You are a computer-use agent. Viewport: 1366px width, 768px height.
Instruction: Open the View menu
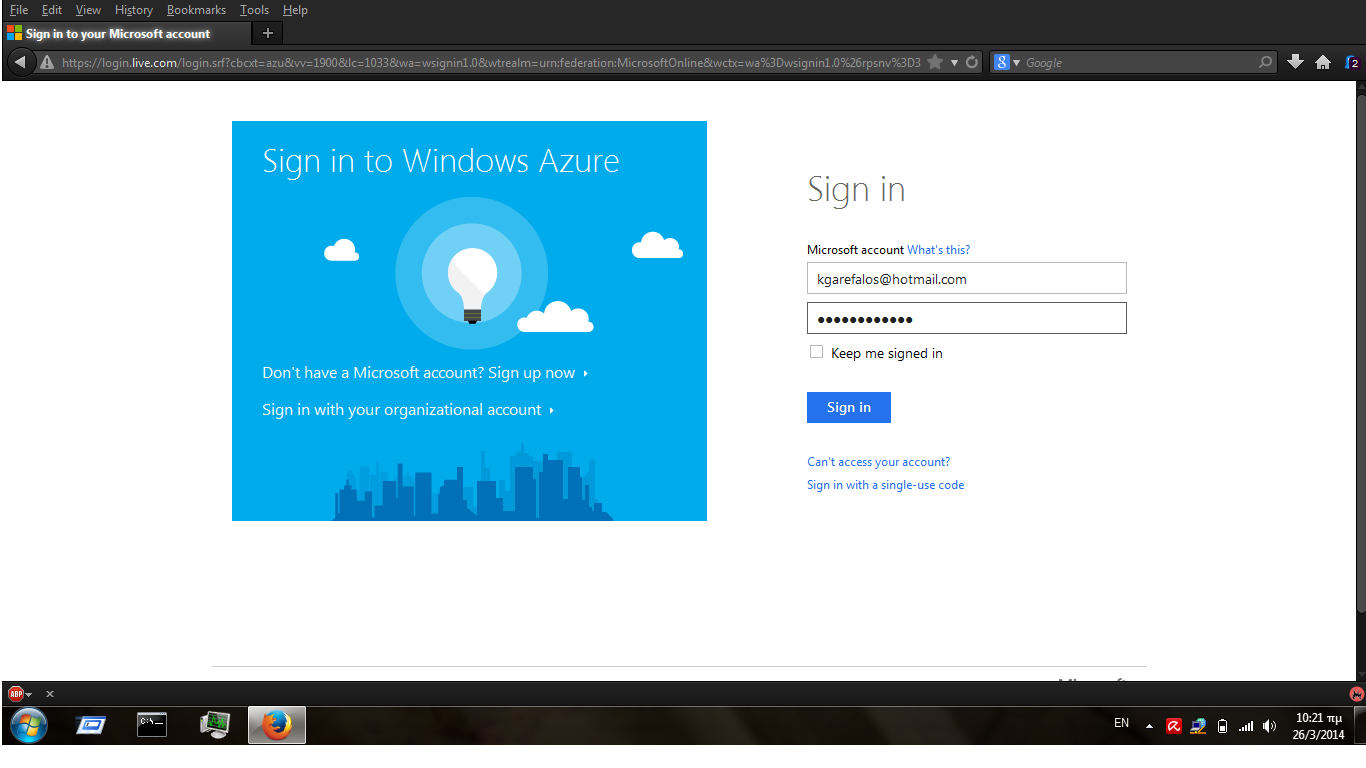(88, 10)
